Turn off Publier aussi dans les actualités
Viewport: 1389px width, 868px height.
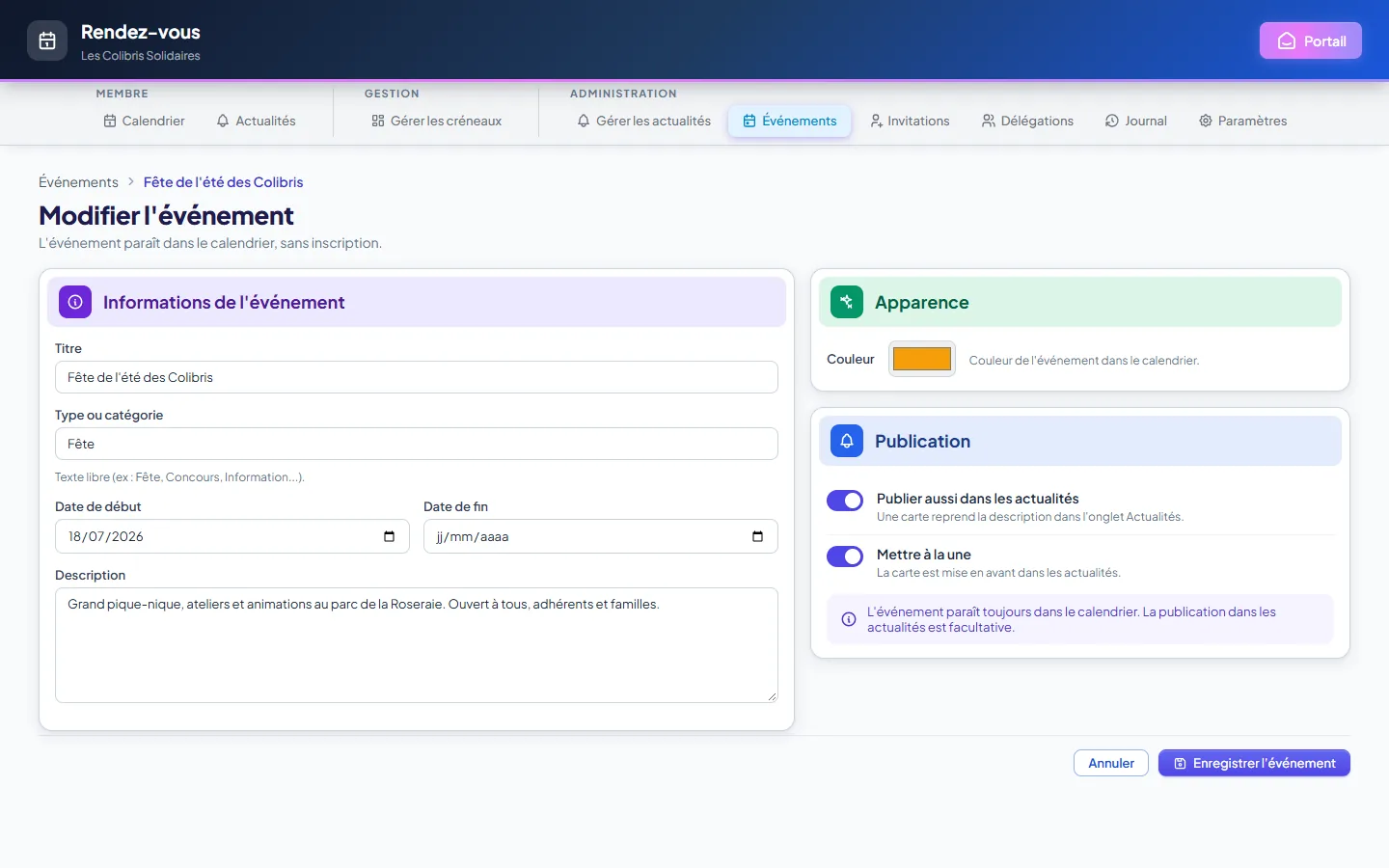point(845,501)
